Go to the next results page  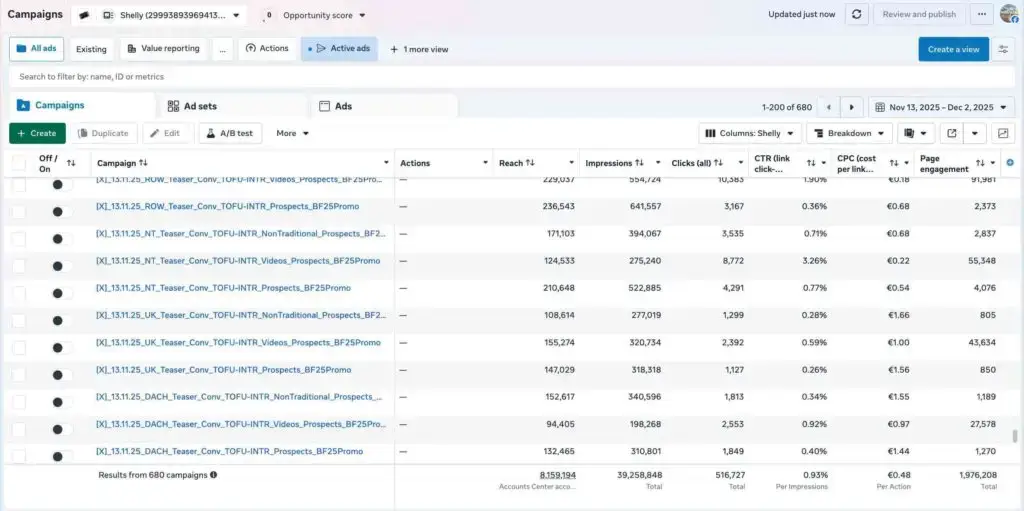coord(852,107)
